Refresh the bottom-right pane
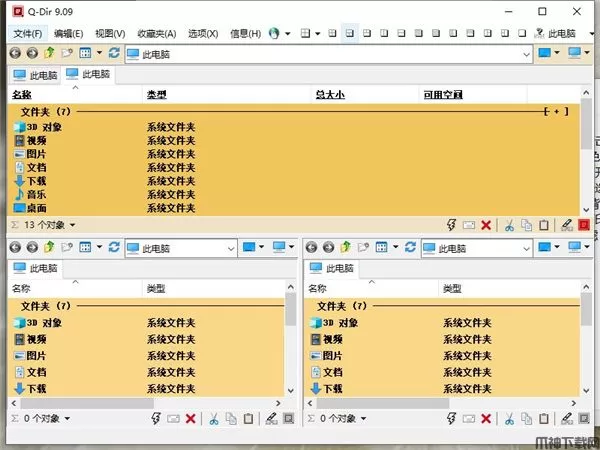The width and height of the screenshot is (600, 450). pos(410,247)
